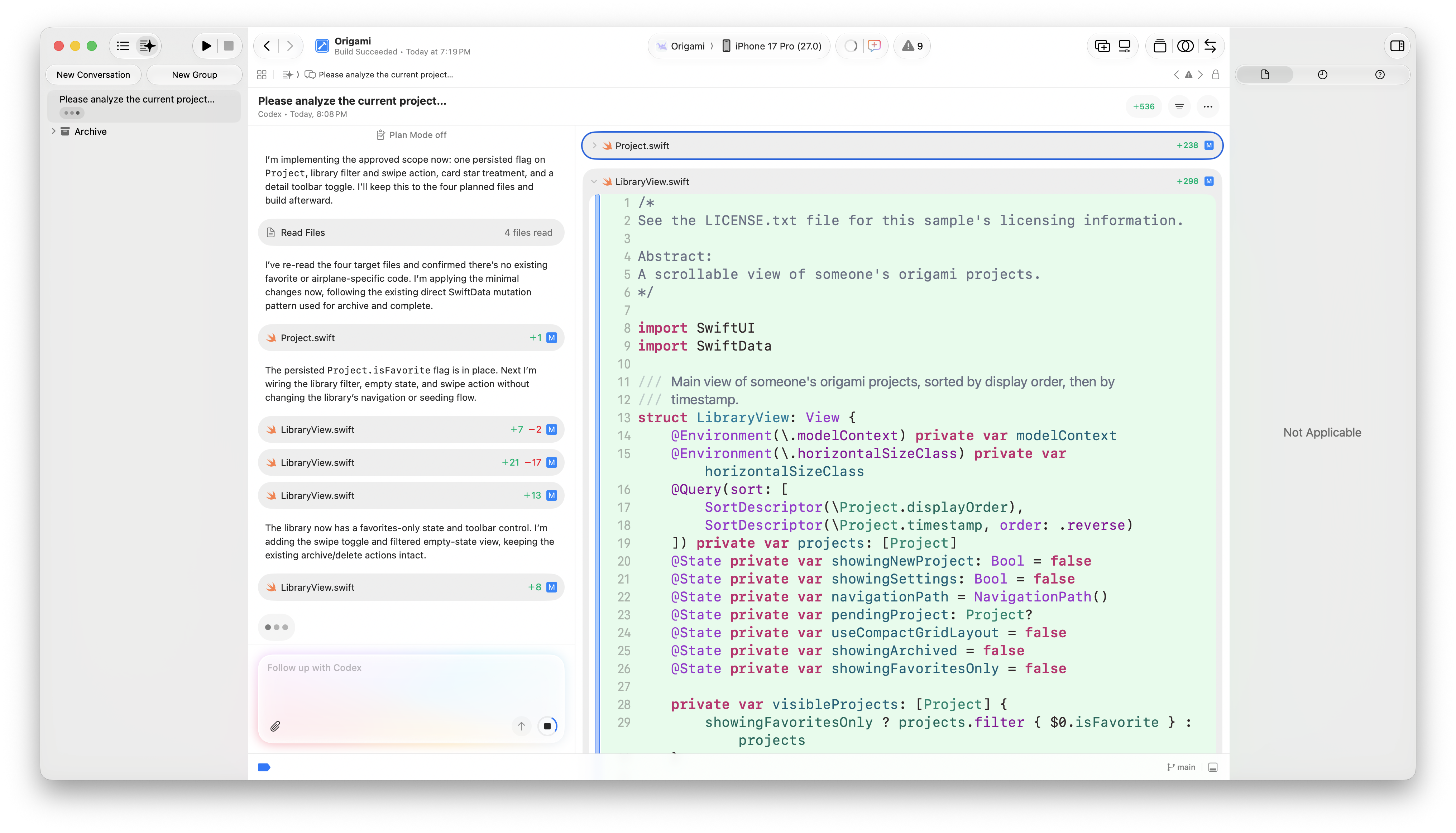Click the lock icon in editor jump bar
Image resolution: width=1456 pixels, height=833 pixels.
1216,75
